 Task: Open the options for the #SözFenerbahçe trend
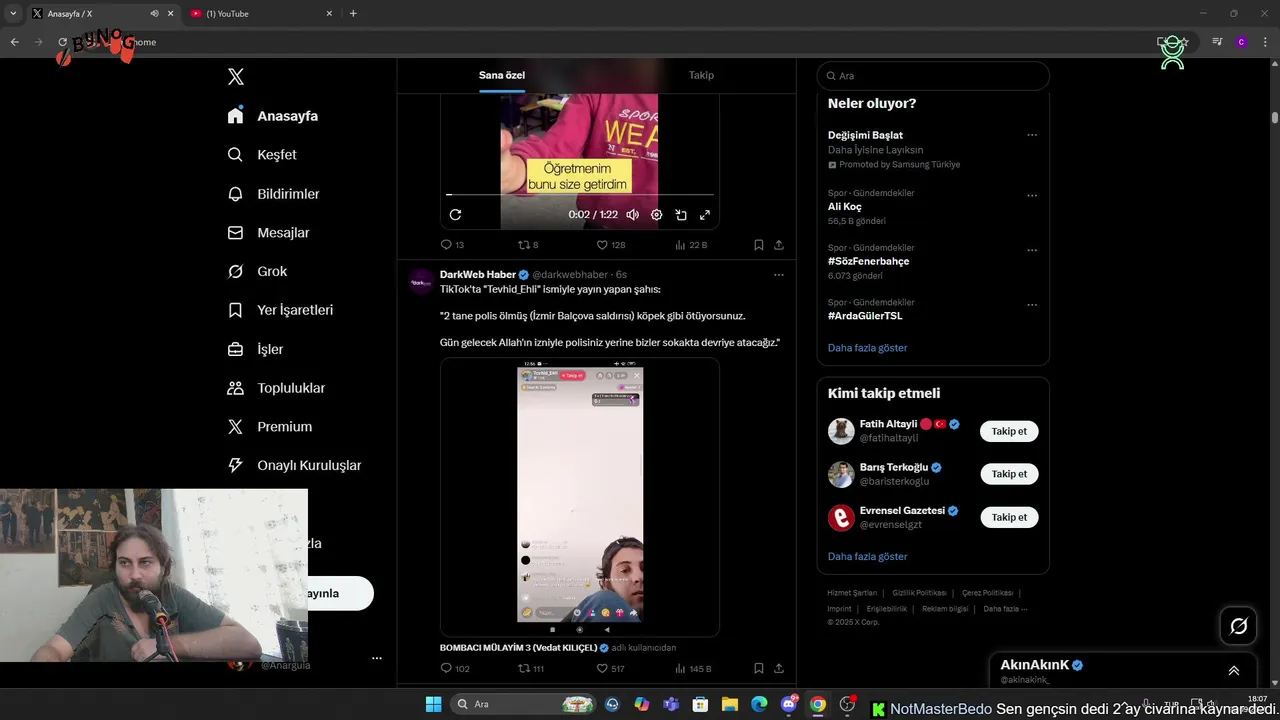pos(1032,251)
